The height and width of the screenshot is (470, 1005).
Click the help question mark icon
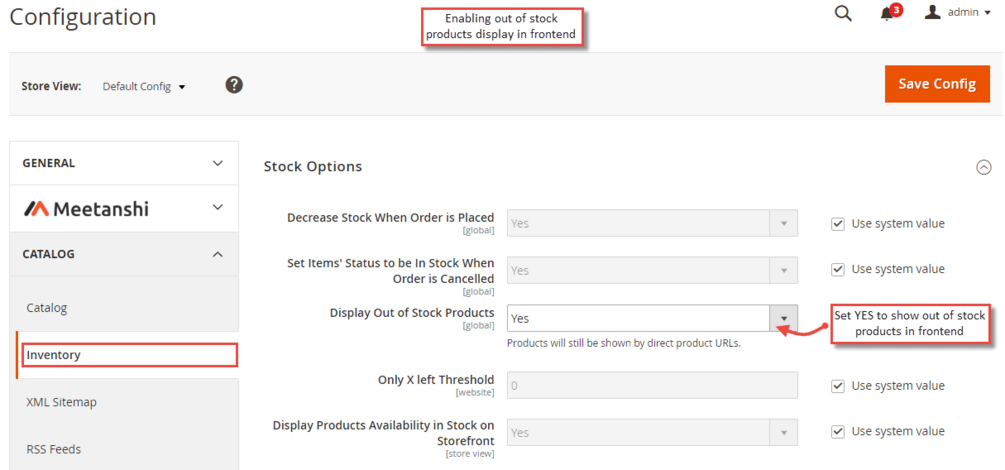[x=234, y=85]
